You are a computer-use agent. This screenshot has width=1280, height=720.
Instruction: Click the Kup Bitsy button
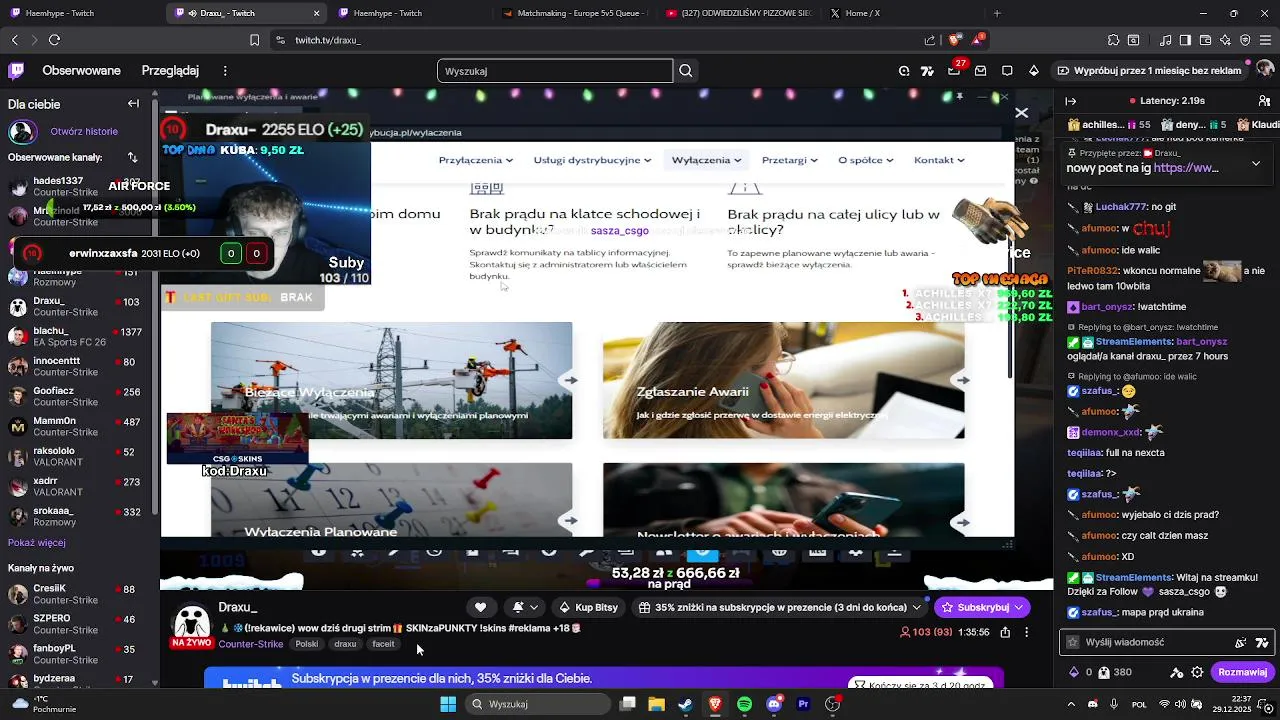point(588,607)
